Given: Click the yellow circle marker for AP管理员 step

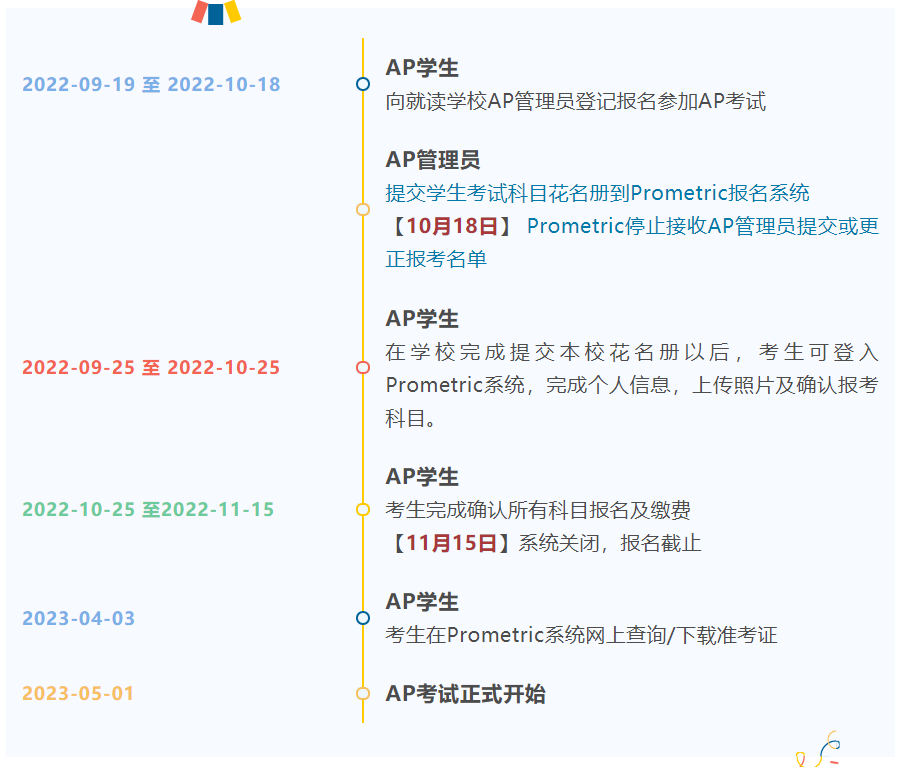Looking at the screenshot, I should tap(361, 210).
